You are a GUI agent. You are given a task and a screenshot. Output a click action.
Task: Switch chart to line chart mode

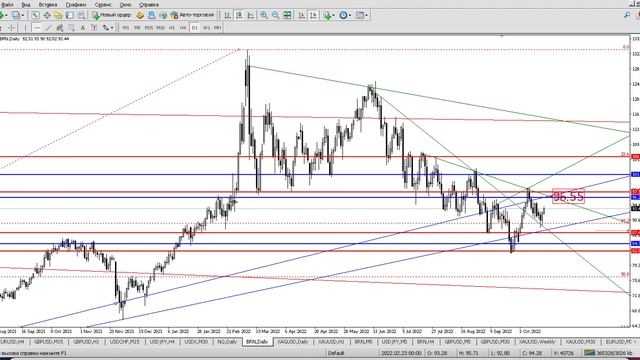click(x=251, y=15)
